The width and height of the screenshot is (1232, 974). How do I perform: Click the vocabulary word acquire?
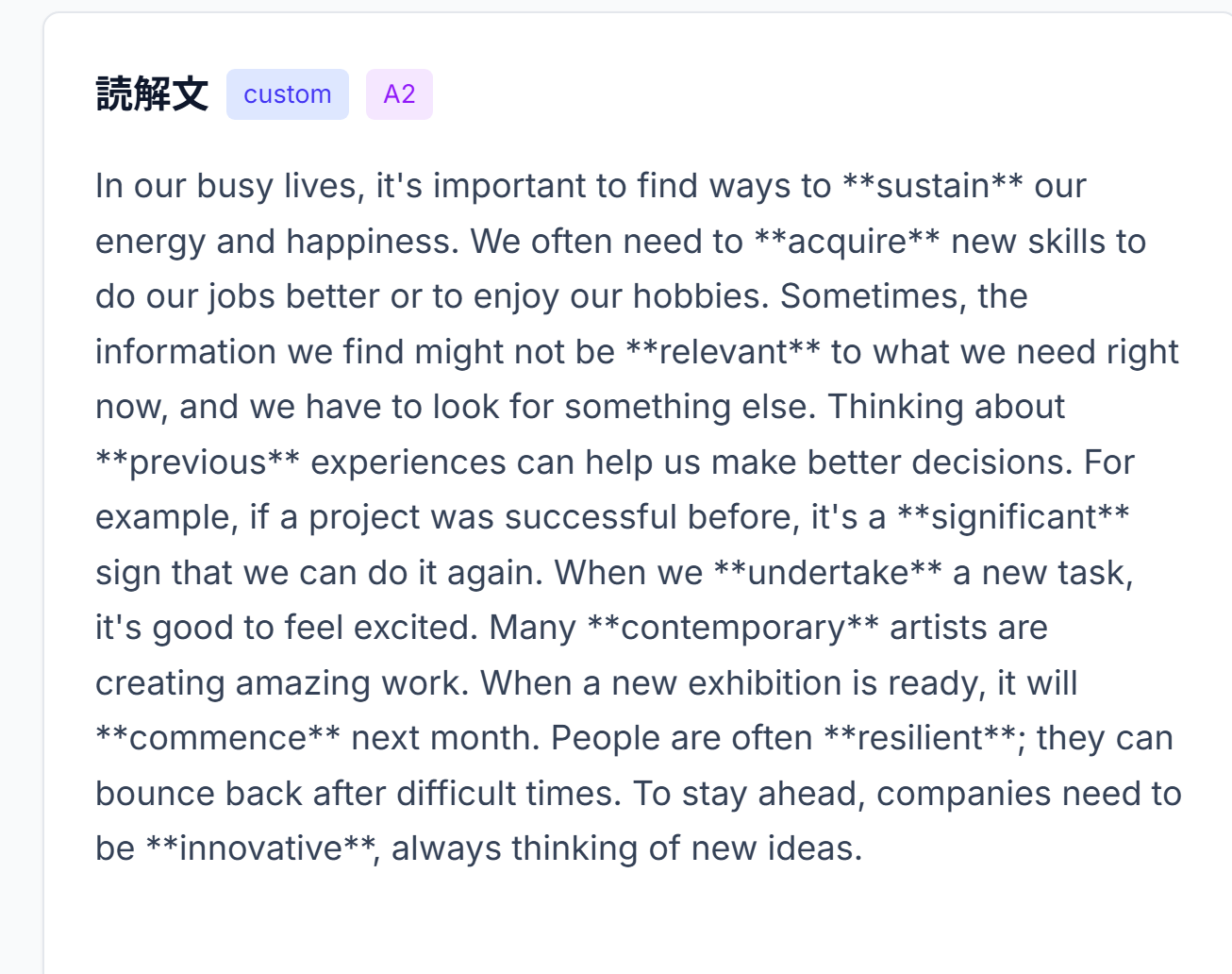847,242
